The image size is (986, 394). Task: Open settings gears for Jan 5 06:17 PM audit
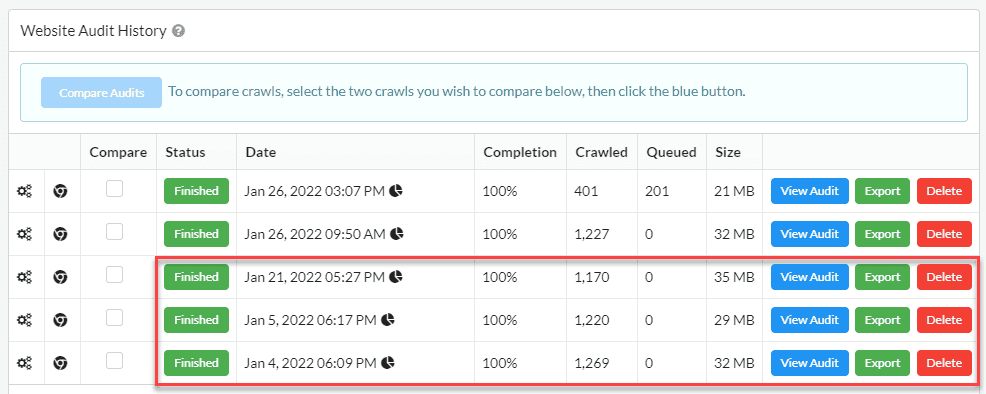[x=25, y=320]
